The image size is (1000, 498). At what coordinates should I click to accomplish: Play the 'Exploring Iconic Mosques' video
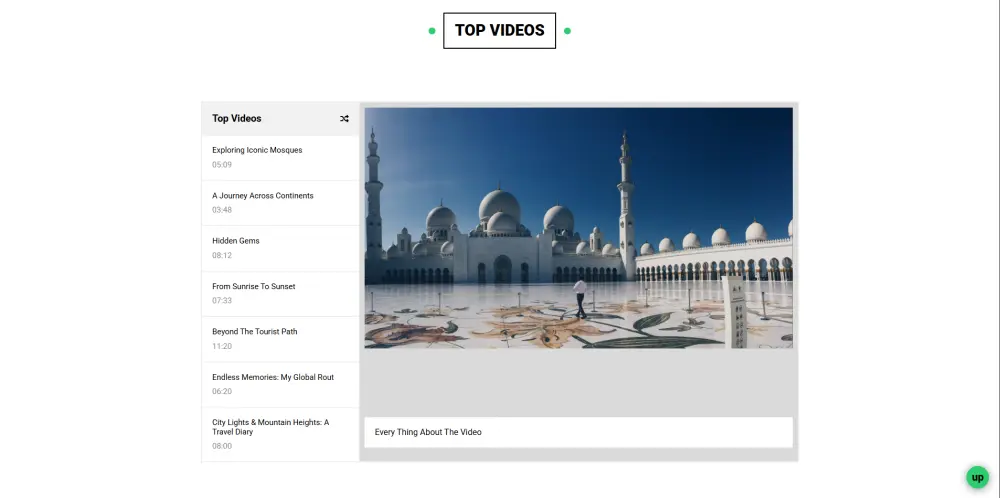click(x=281, y=157)
